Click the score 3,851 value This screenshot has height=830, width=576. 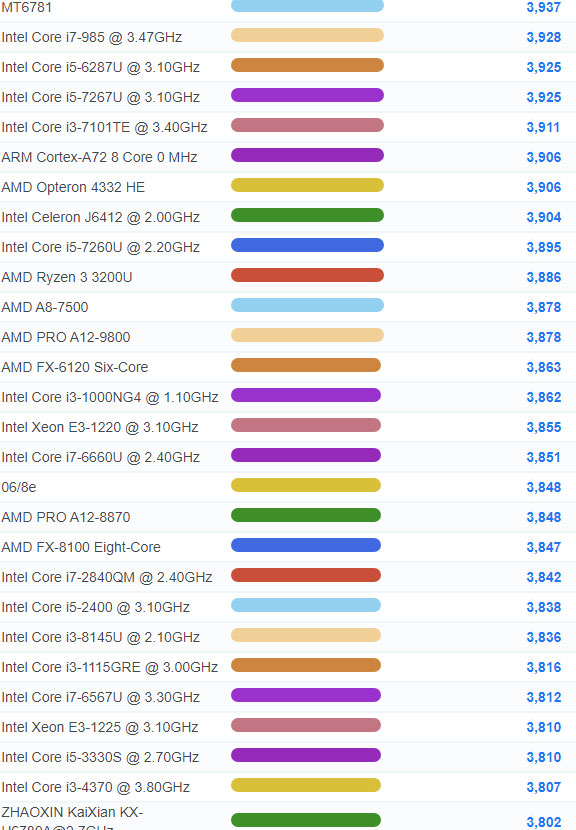pyautogui.click(x=543, y=457)
